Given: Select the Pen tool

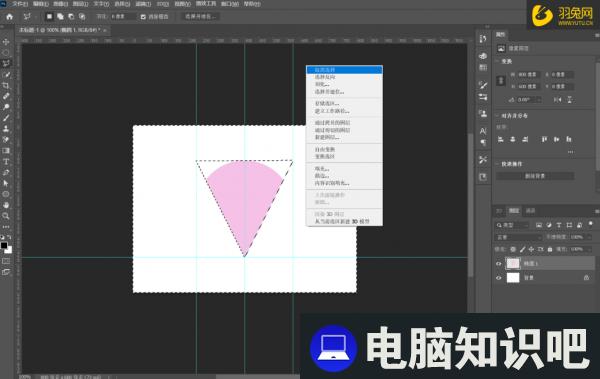Looking at the screenshot, I should pyautogui.click(x=6, y=173).
